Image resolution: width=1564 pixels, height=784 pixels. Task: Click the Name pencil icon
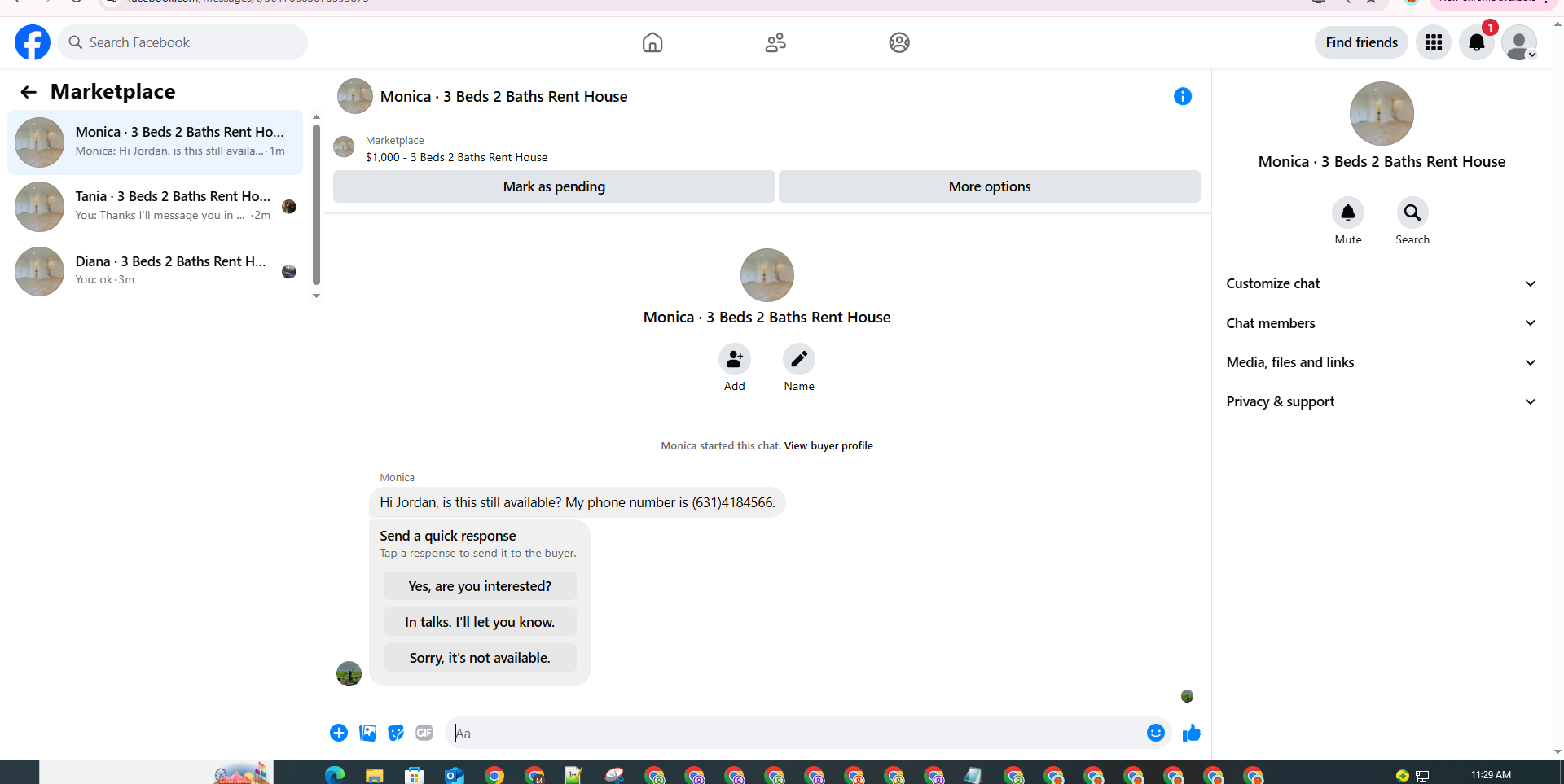(799, 359)
